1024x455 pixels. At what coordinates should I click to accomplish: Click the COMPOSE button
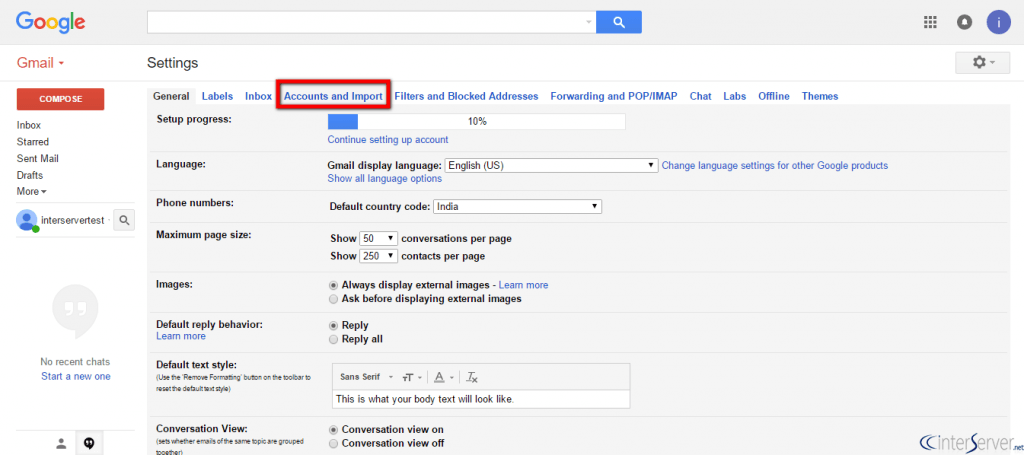point(60,99)
